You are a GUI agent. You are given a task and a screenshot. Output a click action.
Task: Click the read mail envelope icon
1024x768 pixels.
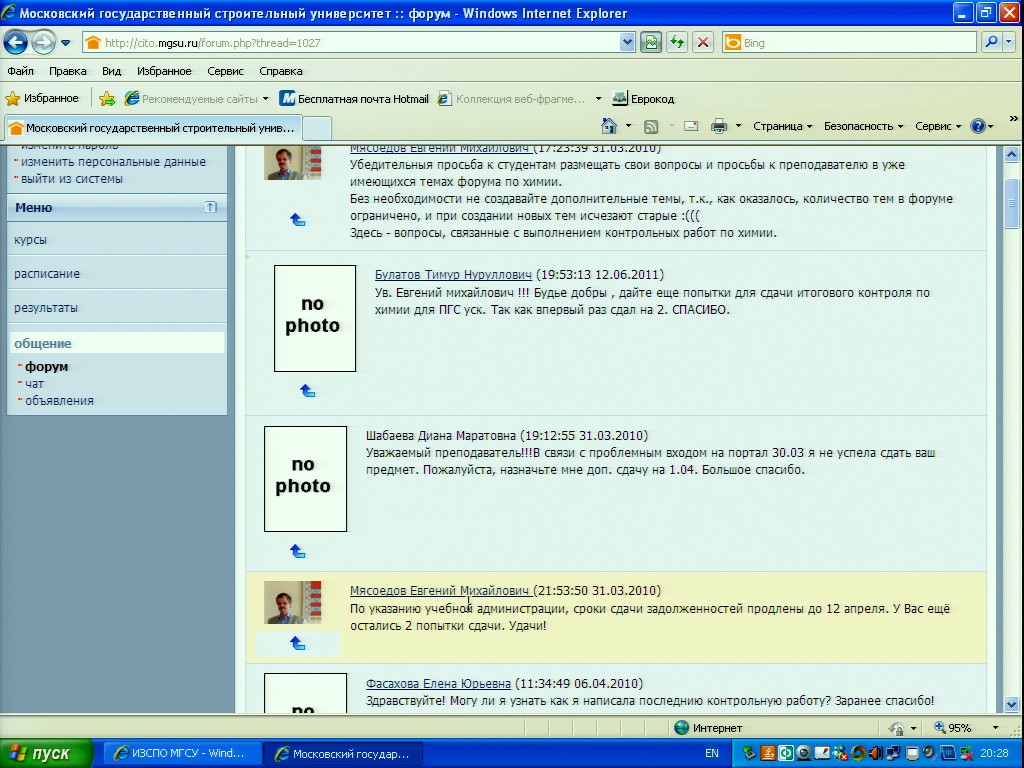691,126
